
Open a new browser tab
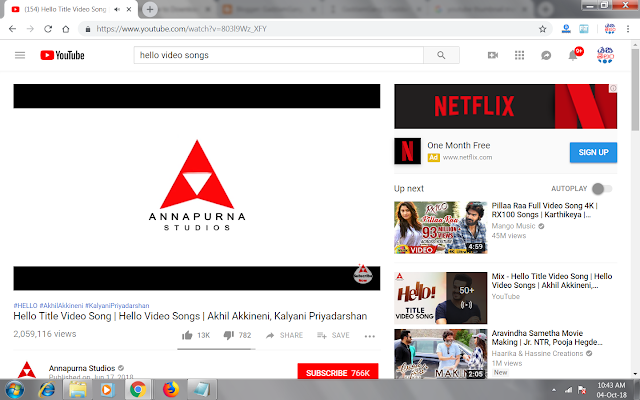point(150,9)
